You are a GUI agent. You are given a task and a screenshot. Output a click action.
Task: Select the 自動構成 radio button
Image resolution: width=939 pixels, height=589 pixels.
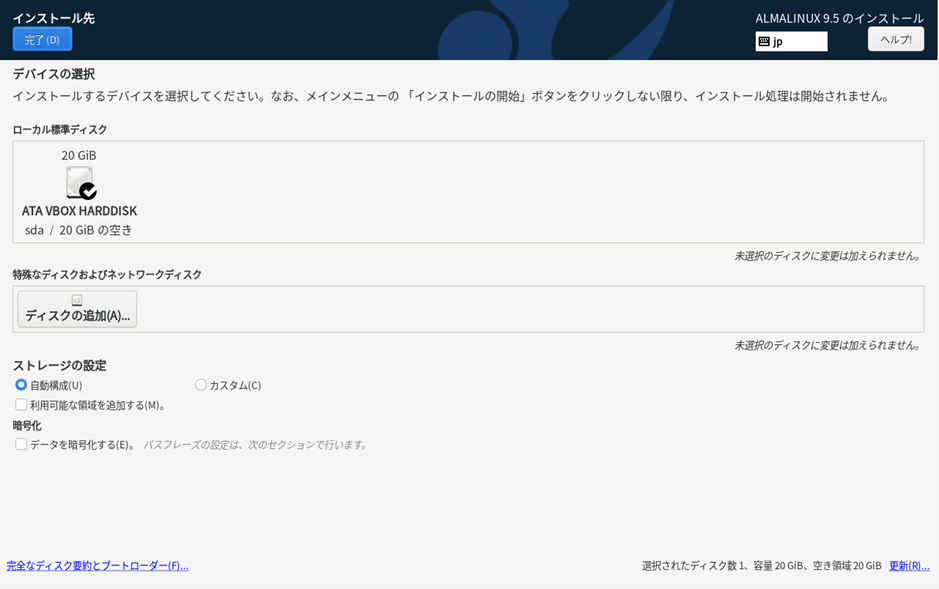pos(22,384)
